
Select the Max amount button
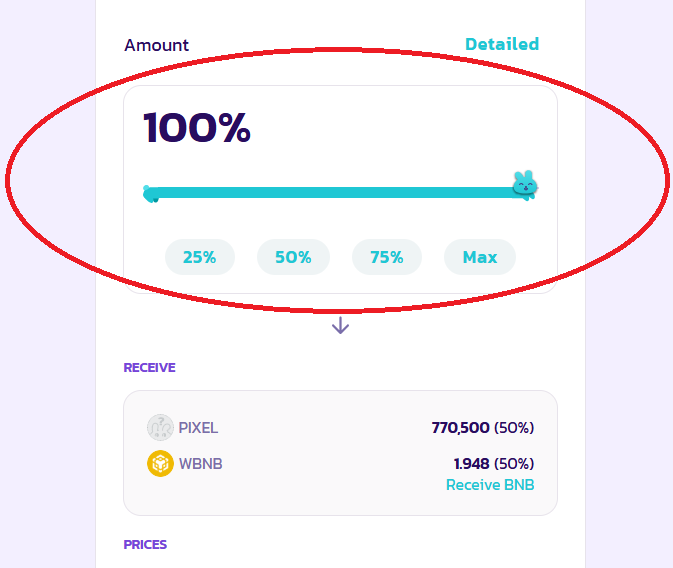click(480, 257)
